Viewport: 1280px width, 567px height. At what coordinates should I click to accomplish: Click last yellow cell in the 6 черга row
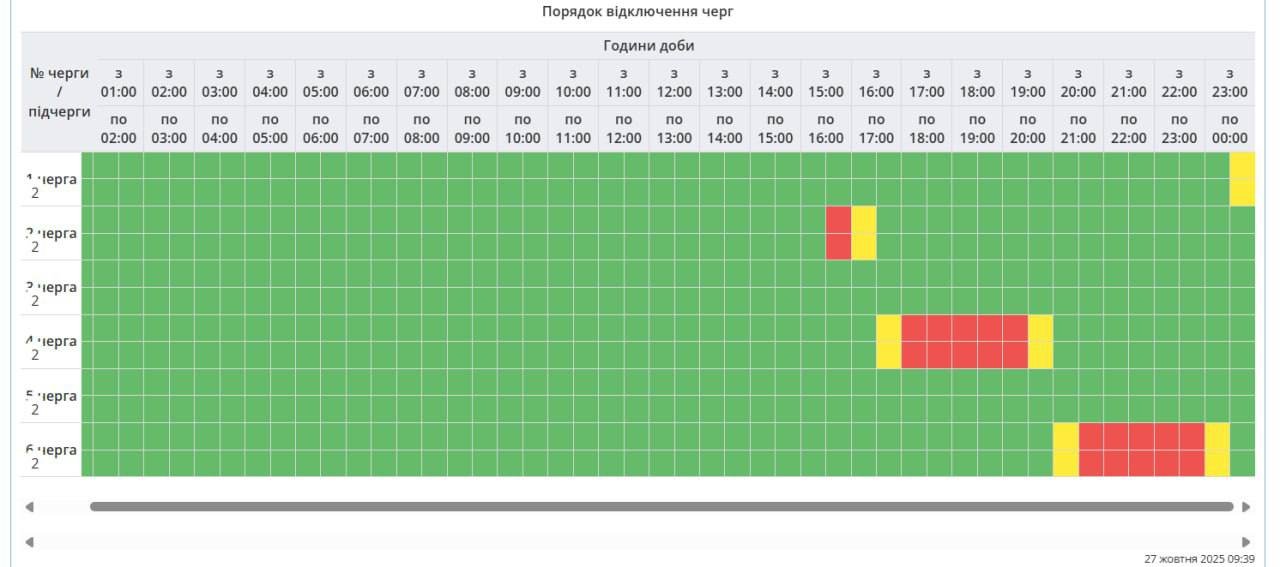[1217, 450]
